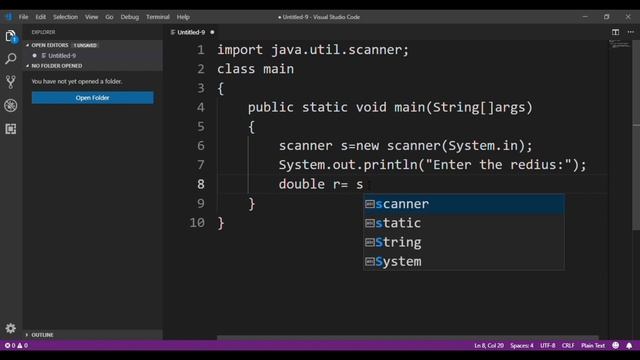Screen dimensions: 640x360
Task: Click the EXPLORER panel title
Action: [43, 32]
